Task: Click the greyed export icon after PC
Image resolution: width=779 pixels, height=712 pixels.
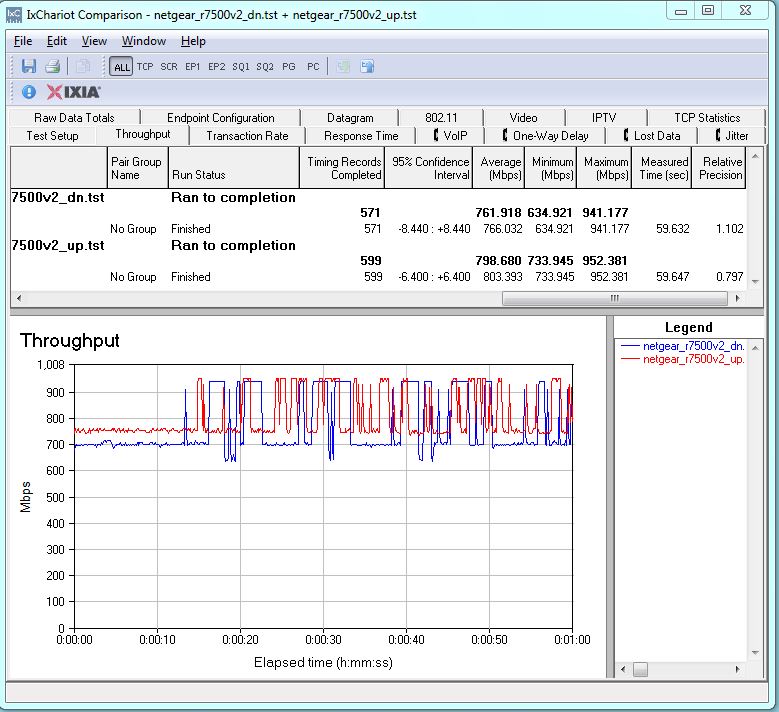Action: tap(343, 67)
